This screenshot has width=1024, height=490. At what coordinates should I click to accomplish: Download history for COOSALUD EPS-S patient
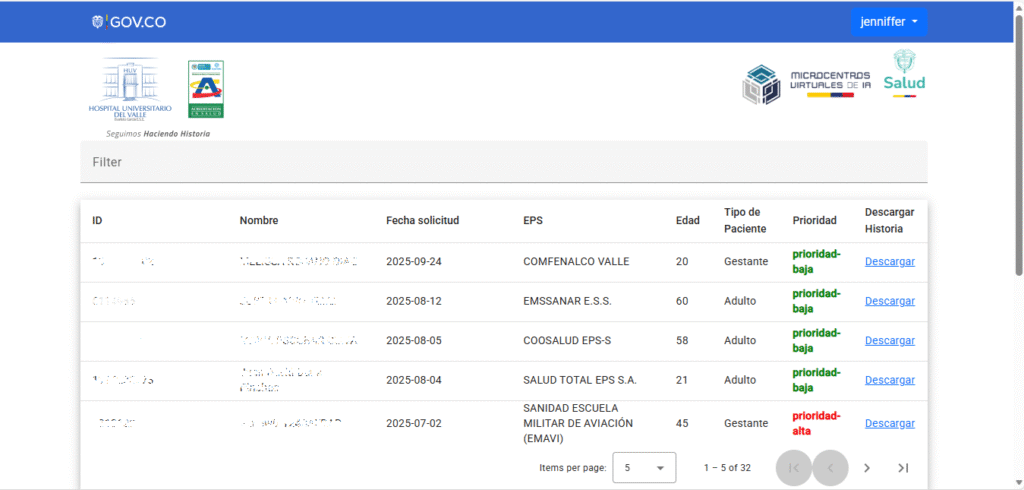pos(889,341)
